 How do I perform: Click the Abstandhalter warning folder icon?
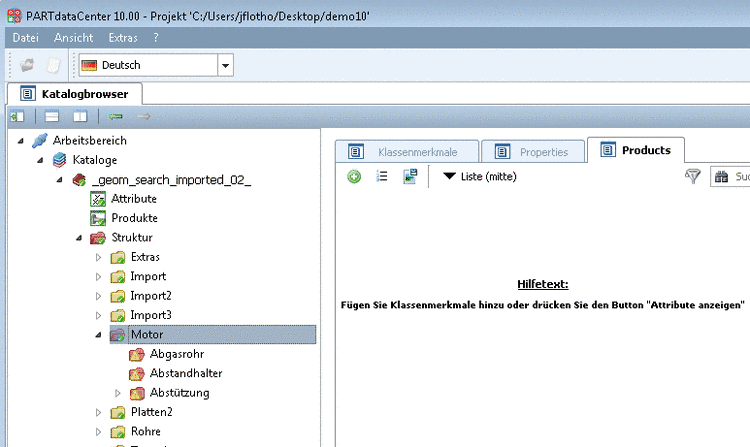click(137, 373)
